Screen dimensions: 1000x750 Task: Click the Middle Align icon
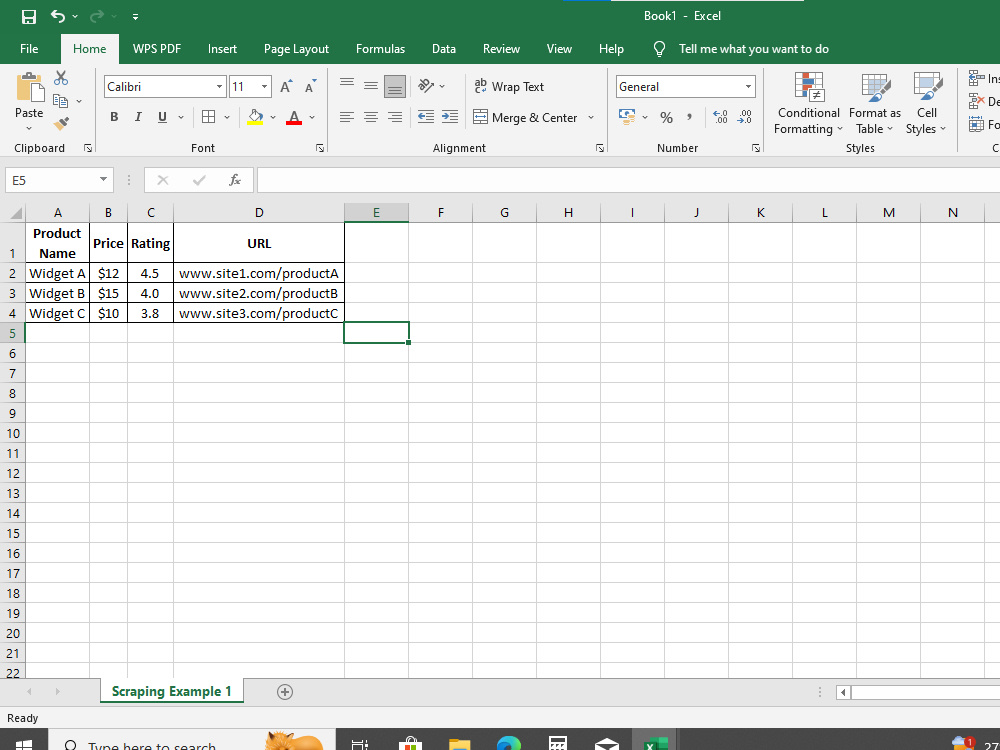(371, 86)
